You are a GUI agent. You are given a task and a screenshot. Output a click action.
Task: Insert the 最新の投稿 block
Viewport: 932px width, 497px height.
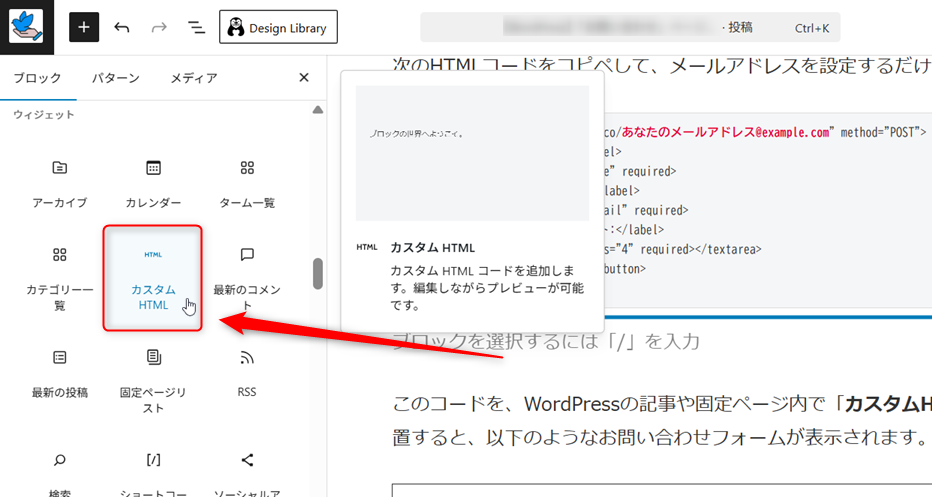[x=59, y=373]
